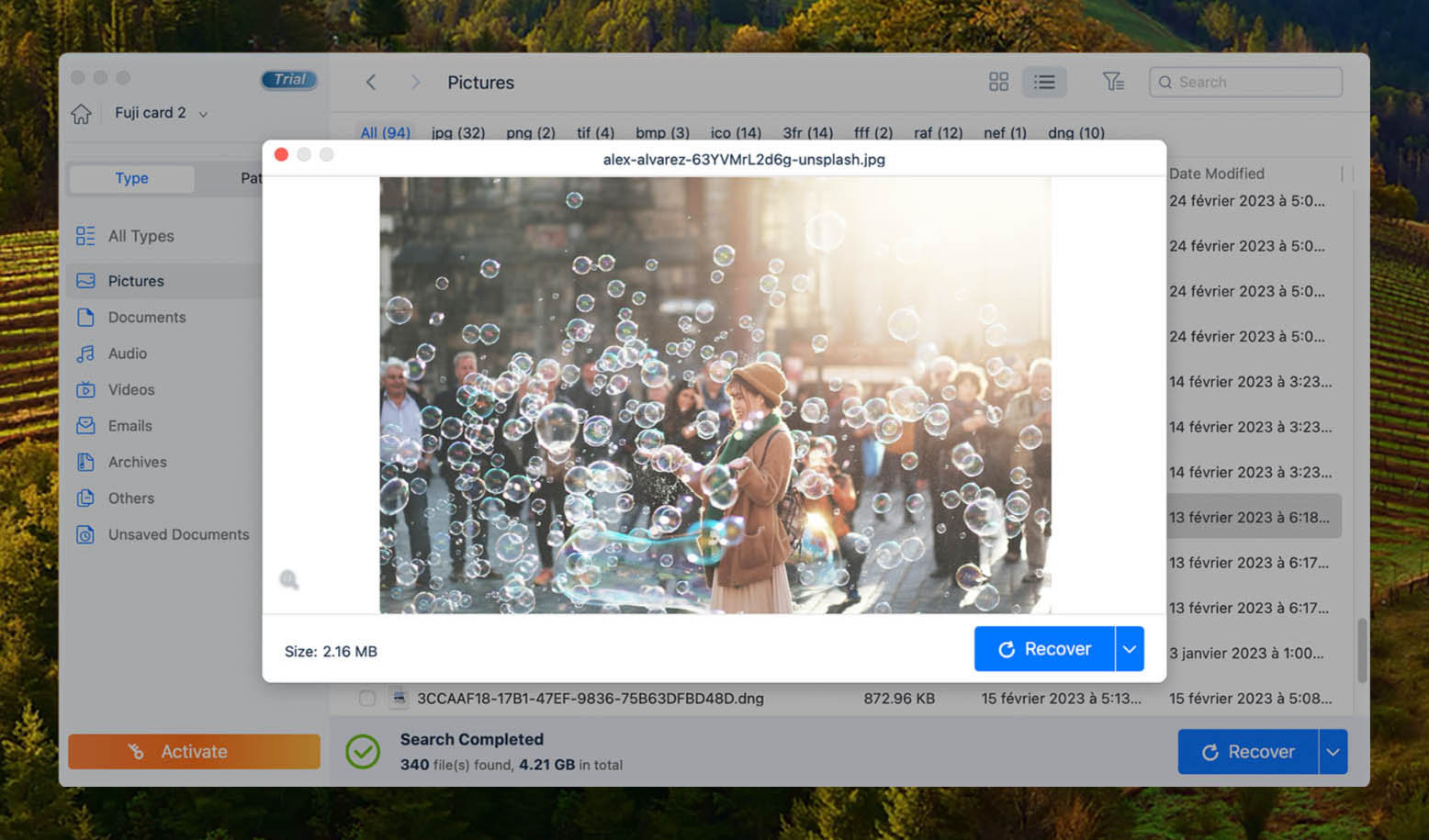The width and height of the screenshot is (1429, 840).
Task: Tick the checkbox for the .dng file
Action: tap(367, 699)
